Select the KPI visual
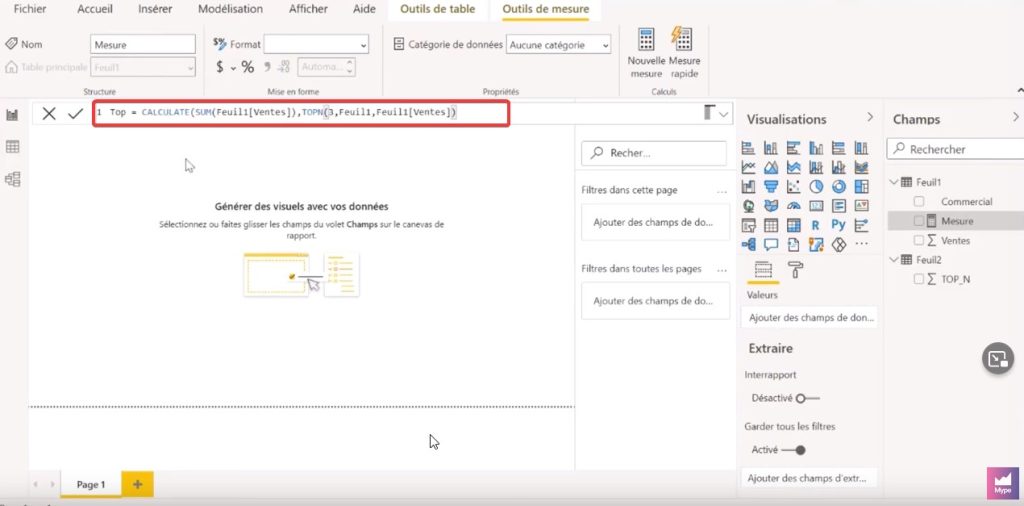The height and width of the screenshot is (506, 1024). point(861,206)
